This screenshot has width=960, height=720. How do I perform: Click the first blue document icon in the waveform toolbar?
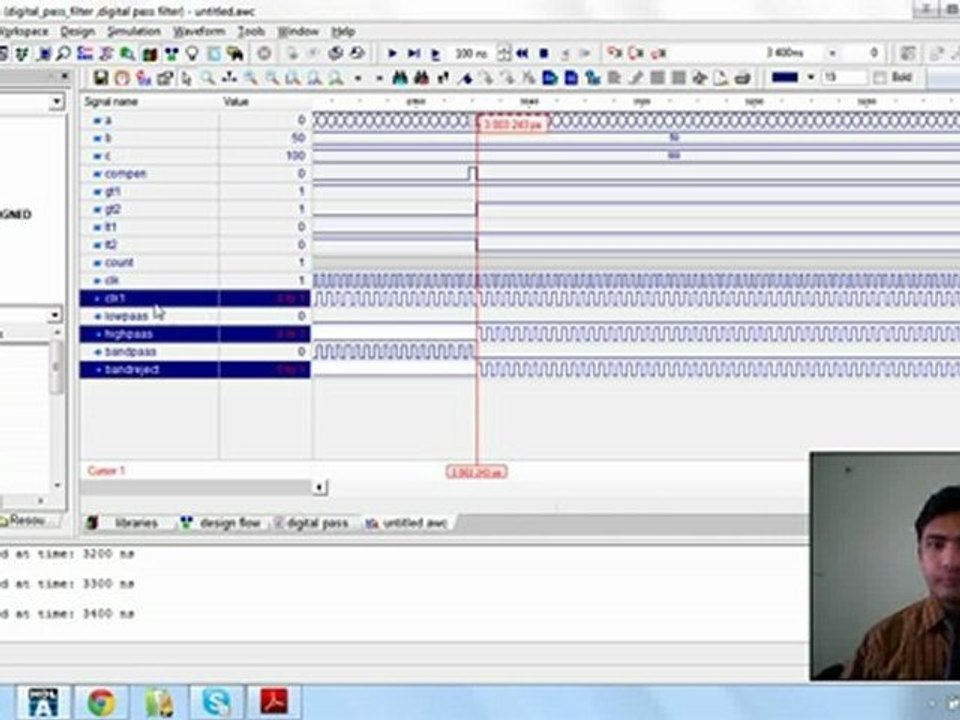550,78
